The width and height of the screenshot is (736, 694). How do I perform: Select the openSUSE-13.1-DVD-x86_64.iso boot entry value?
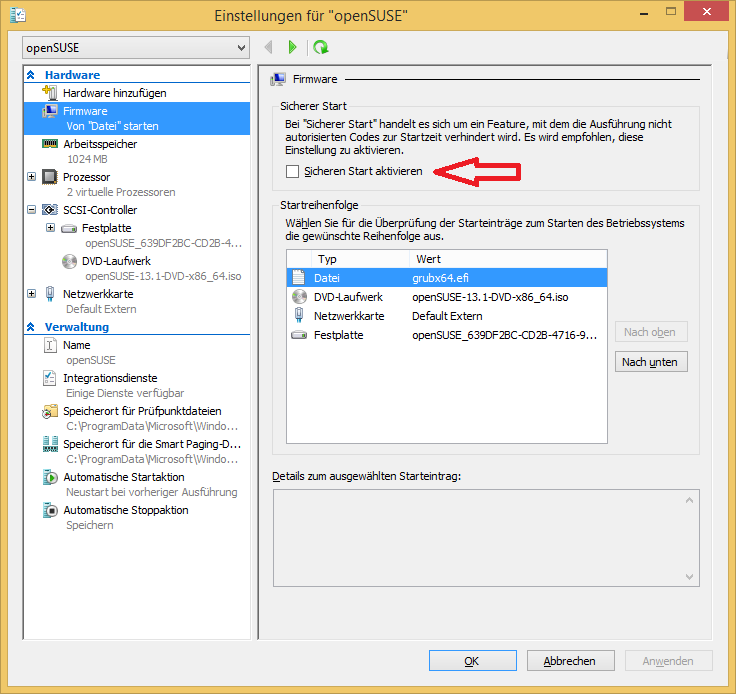click(x=490, y=297)
